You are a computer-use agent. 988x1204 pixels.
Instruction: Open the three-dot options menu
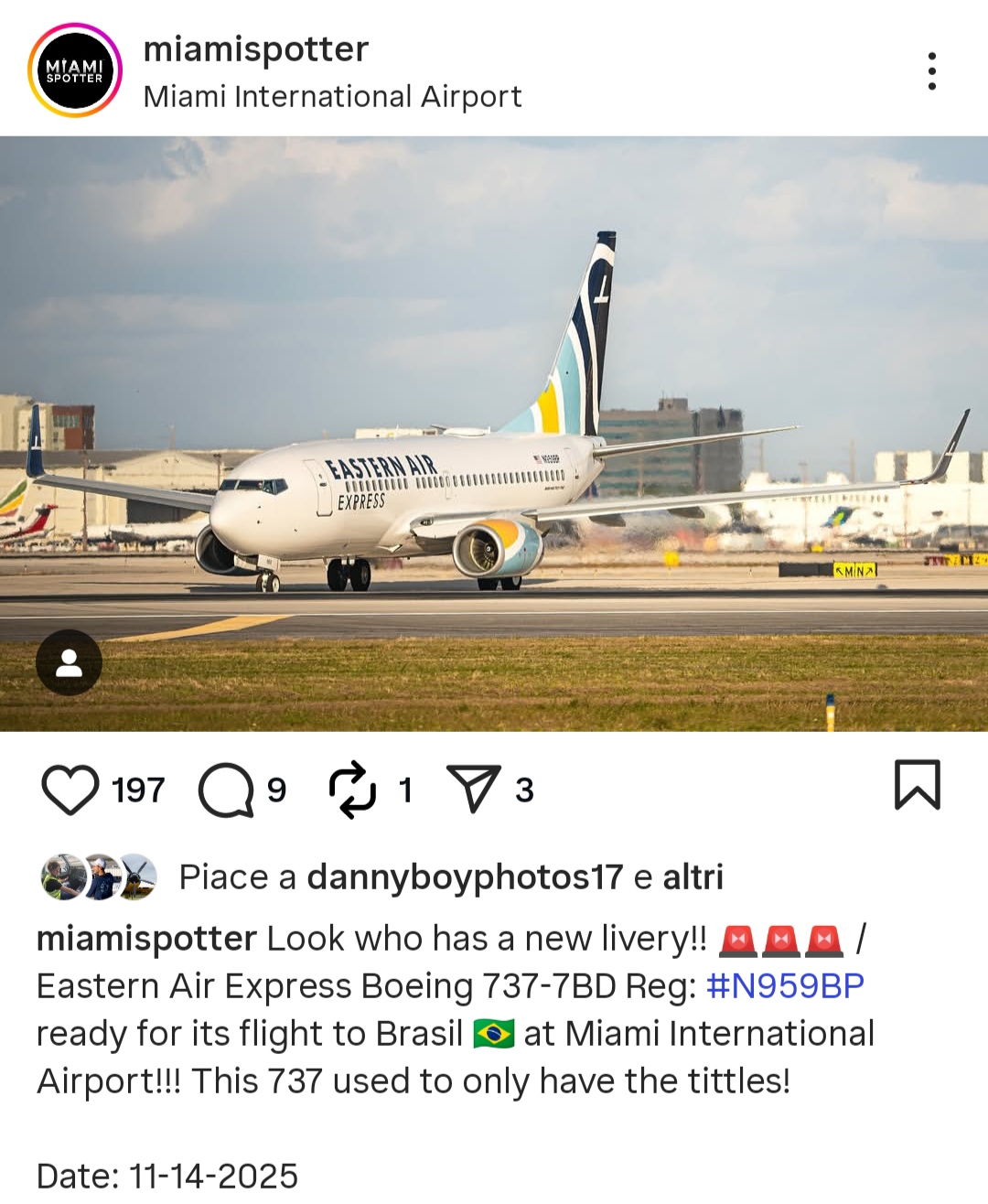(x=931, y=70)
